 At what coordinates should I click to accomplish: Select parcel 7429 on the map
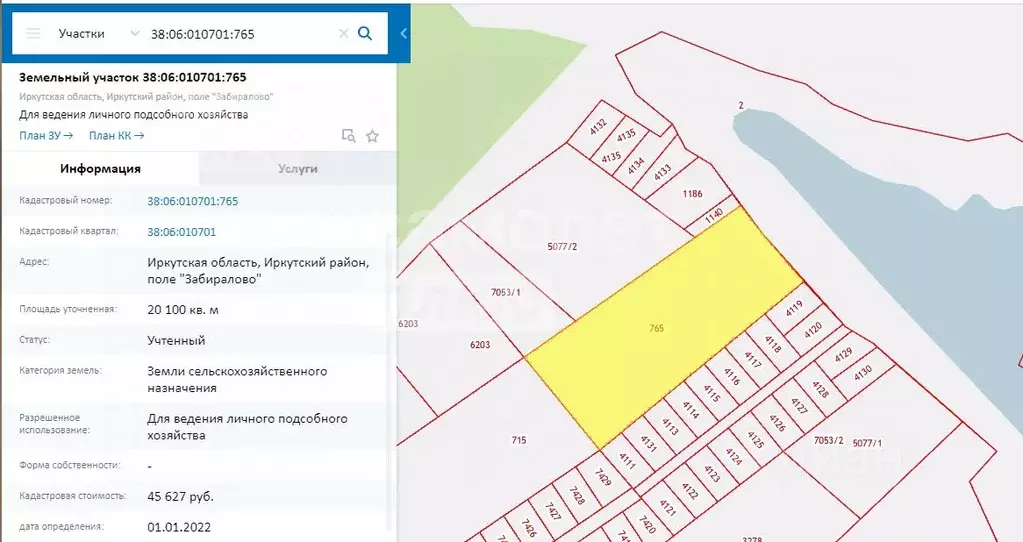coord(602,477)
